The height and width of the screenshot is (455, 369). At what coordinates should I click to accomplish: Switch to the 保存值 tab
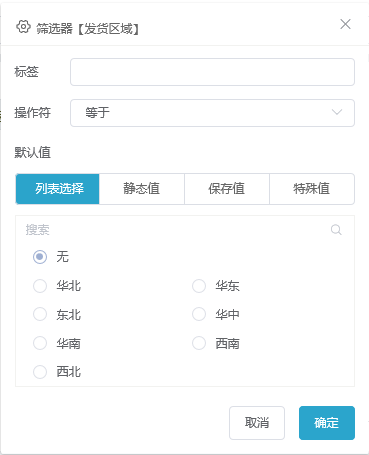pos(227,189)
